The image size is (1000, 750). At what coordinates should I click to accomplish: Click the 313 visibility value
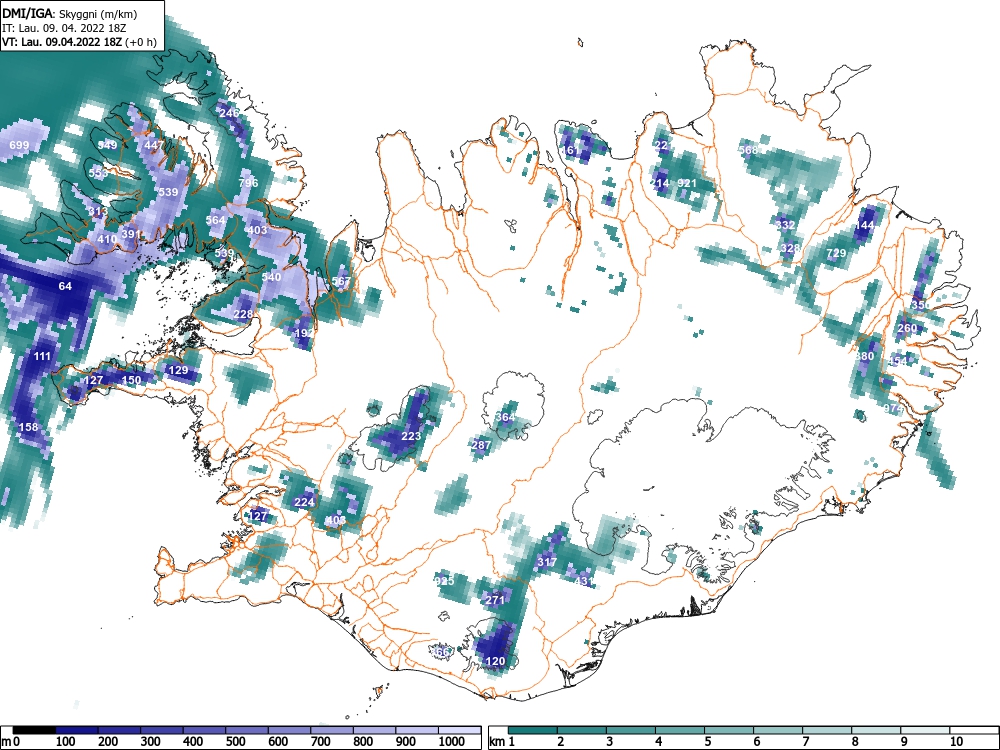pyautogui.click(x=98, y=211)
